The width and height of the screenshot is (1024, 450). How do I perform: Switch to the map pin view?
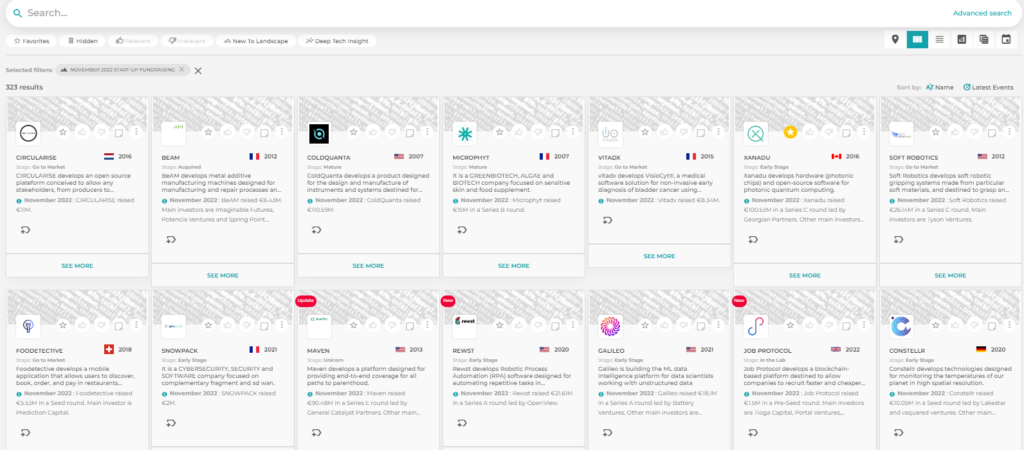pyautogui.click(x=895, y=40)
